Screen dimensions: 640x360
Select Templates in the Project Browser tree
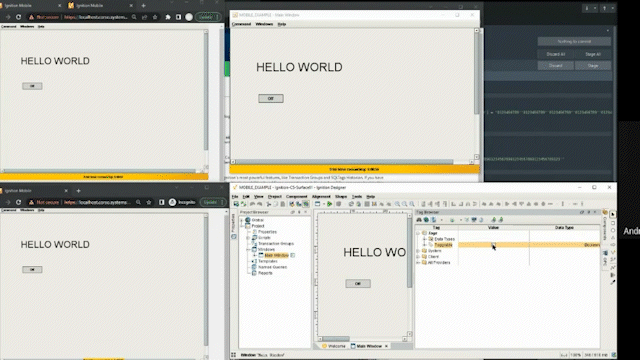click(268, 261)
